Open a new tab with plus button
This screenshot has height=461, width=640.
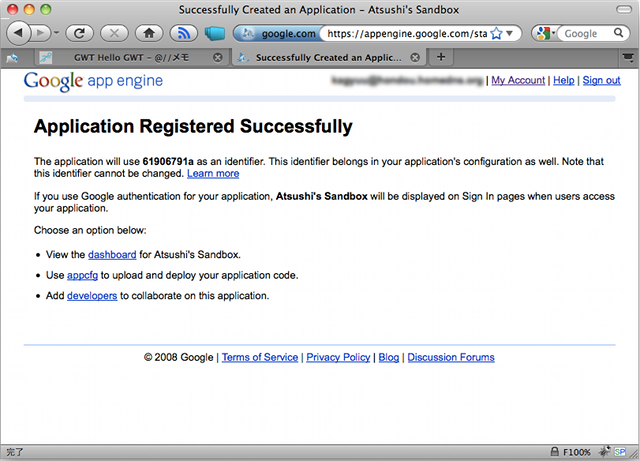(442, 57)
